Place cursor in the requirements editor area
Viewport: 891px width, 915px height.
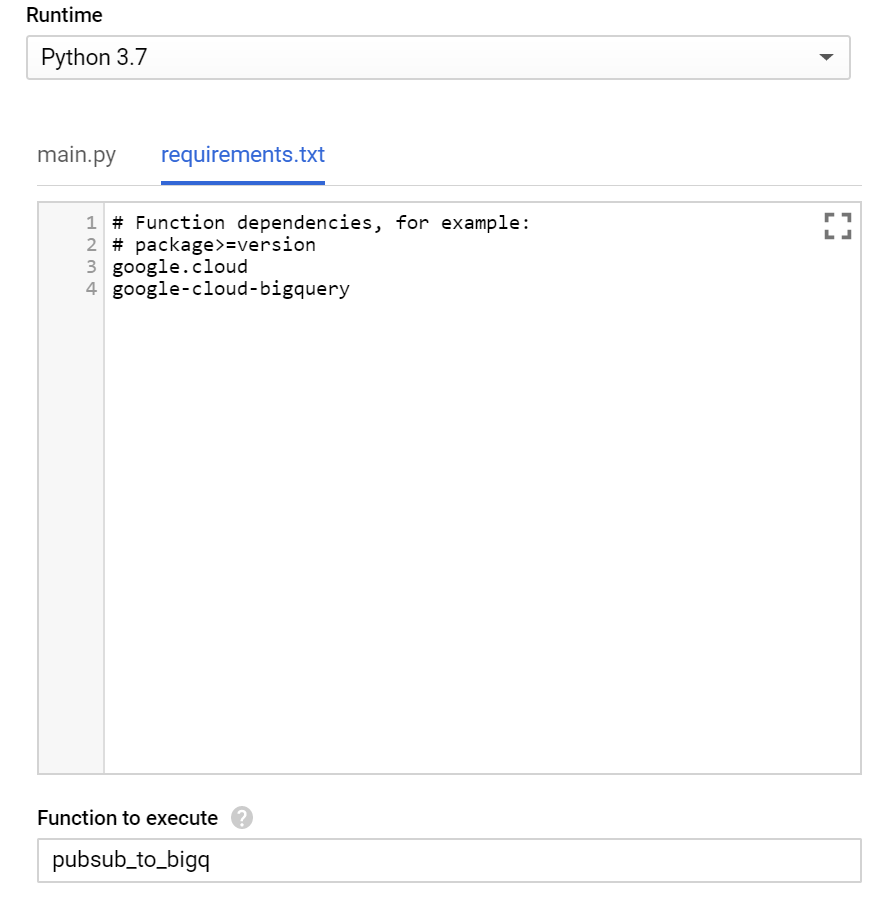pos(450,450)
